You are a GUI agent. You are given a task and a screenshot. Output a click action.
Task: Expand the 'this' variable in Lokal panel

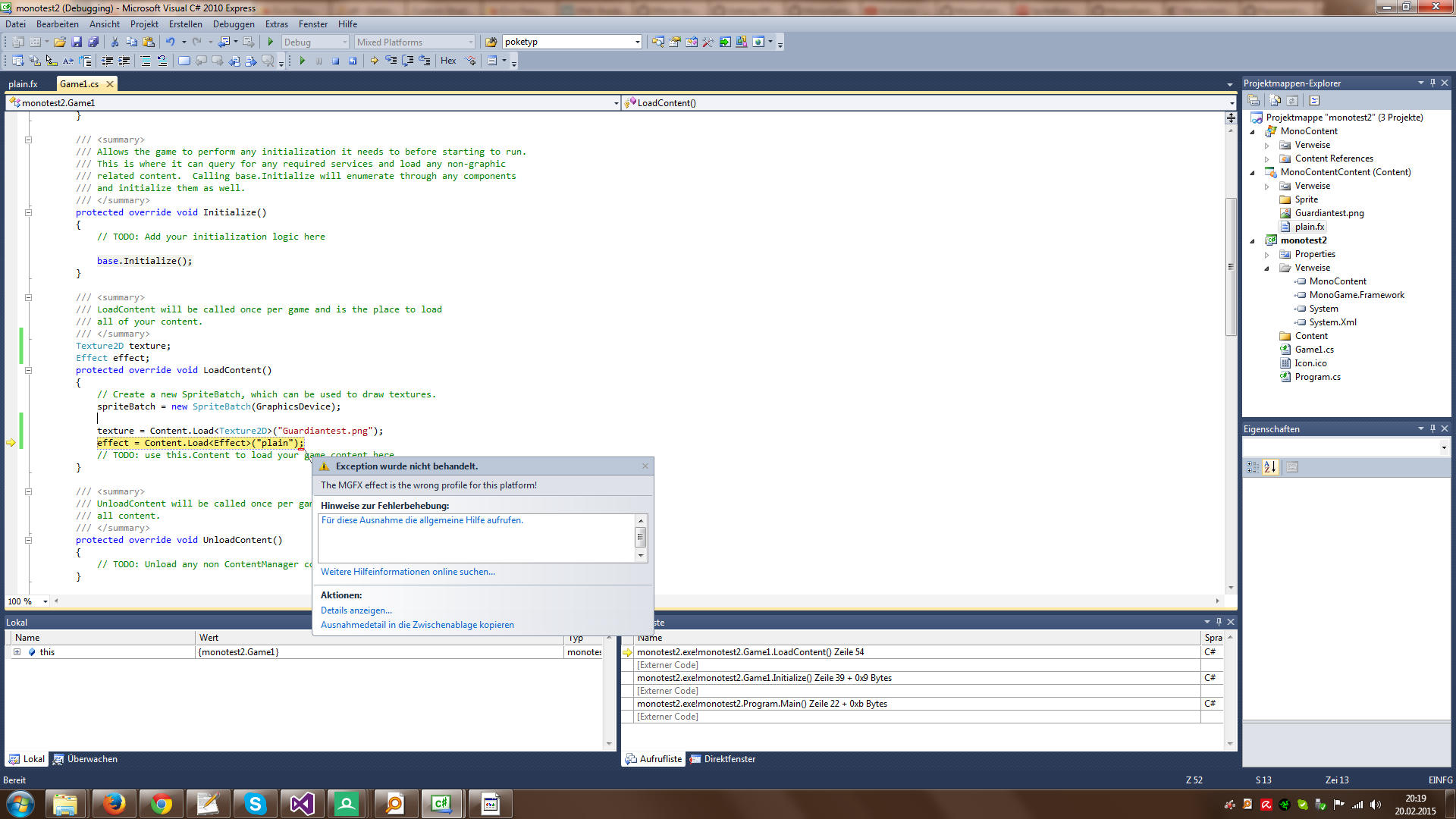click(x=17, y=652)
